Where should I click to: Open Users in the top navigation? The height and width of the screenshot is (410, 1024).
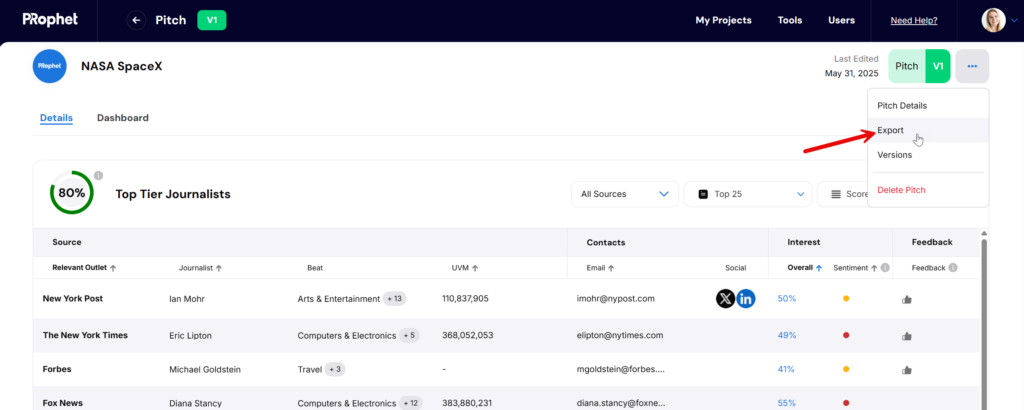point(842,20)
